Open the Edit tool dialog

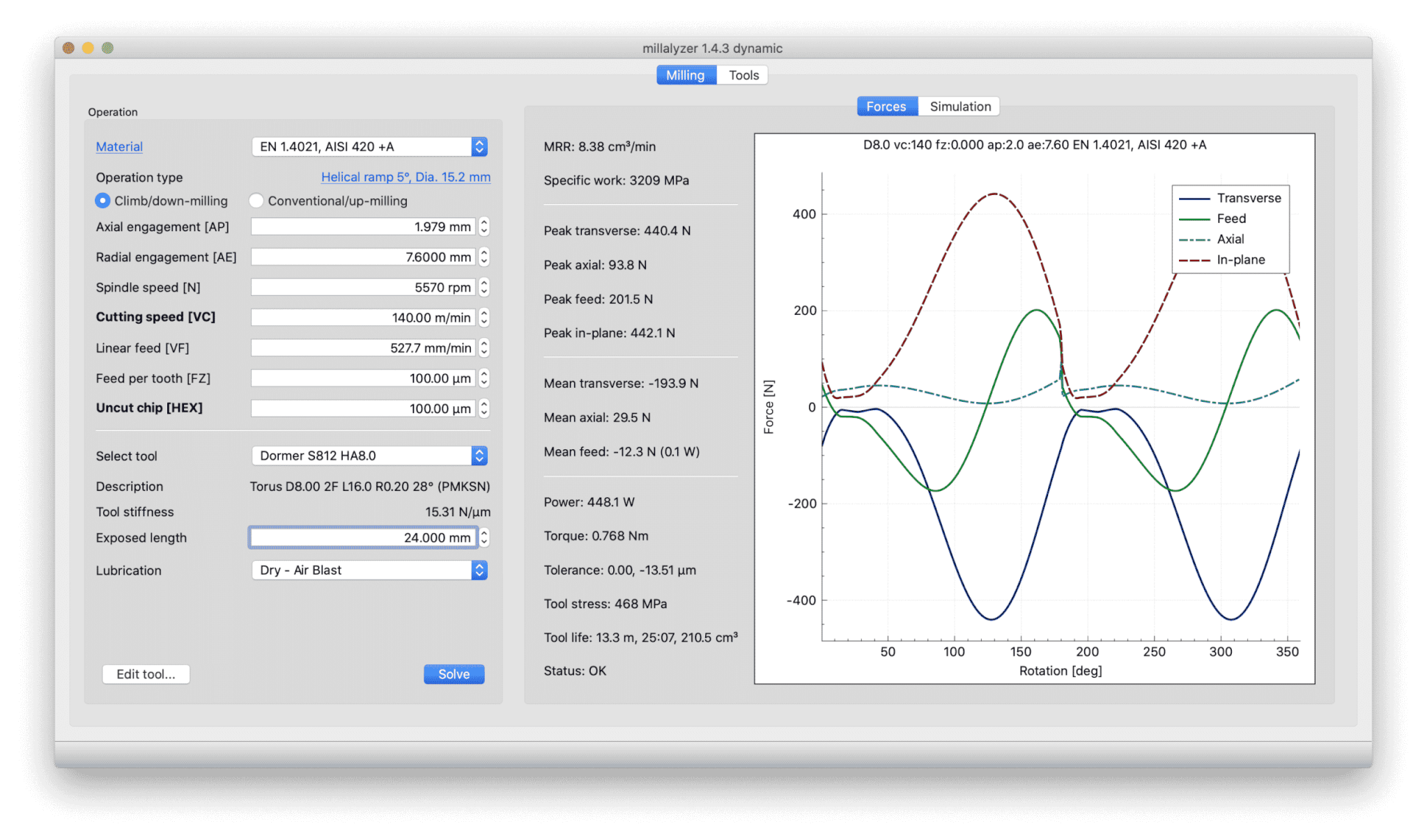coord(145,673)
